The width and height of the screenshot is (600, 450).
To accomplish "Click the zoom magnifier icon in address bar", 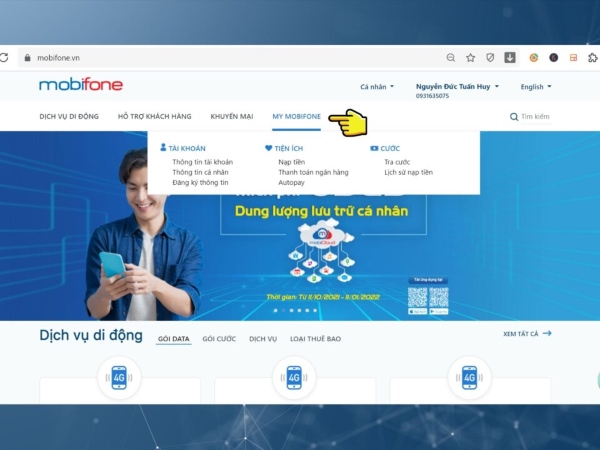I will (x=451, y=58).
